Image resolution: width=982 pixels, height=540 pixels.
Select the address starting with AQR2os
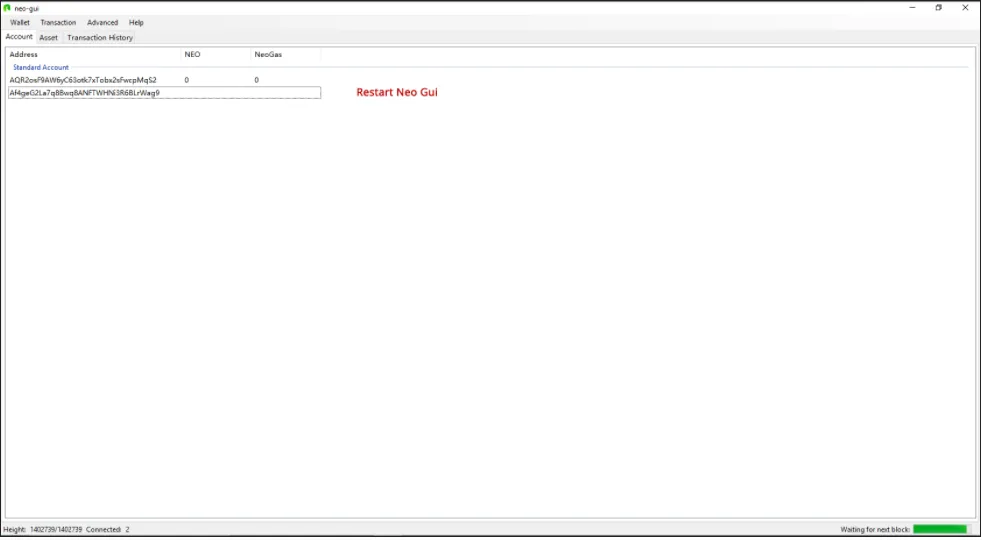[x=83, y=80]
